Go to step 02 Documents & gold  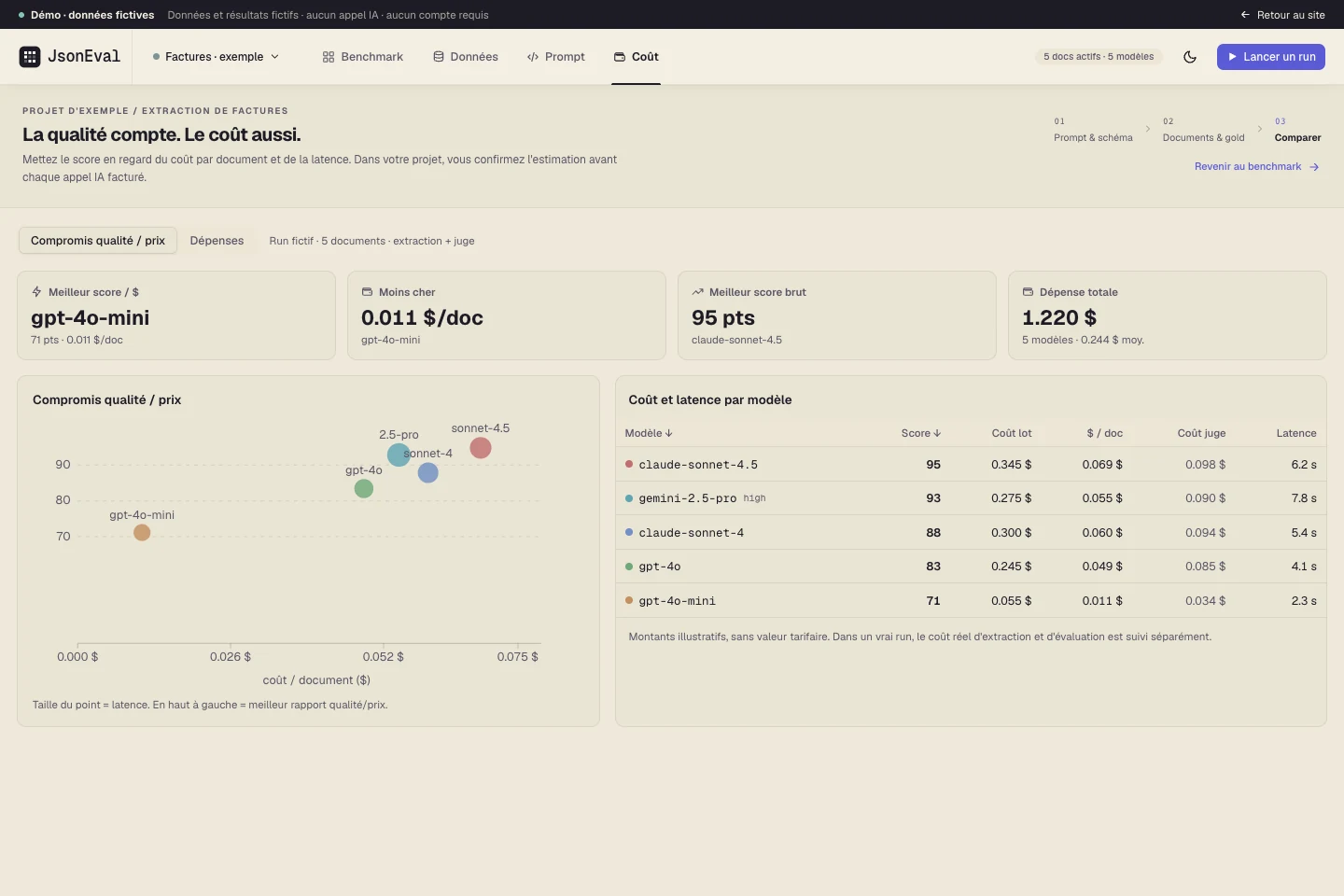[x=1203, y=130]
